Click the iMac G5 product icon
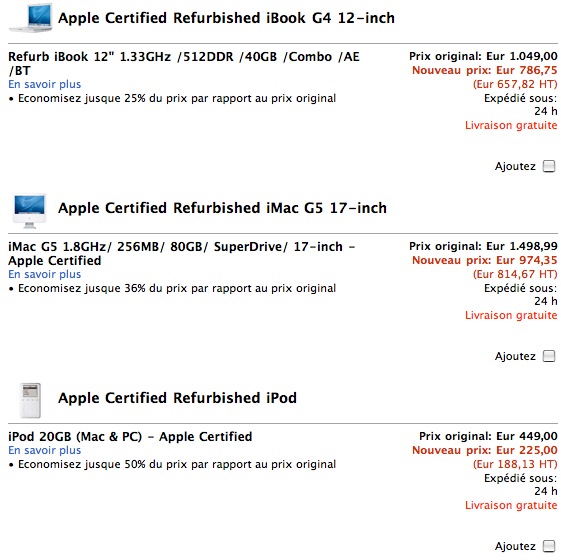 pyautogui.click(x=30, y=210)
